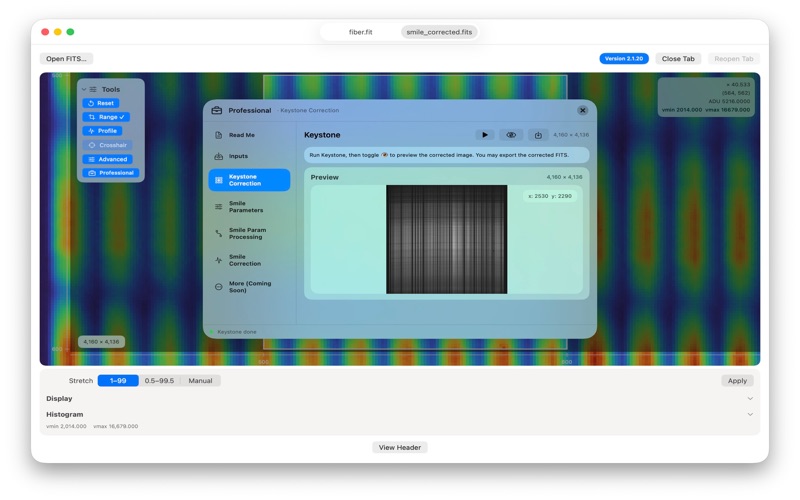Click the Apply button

coord(737,381)
